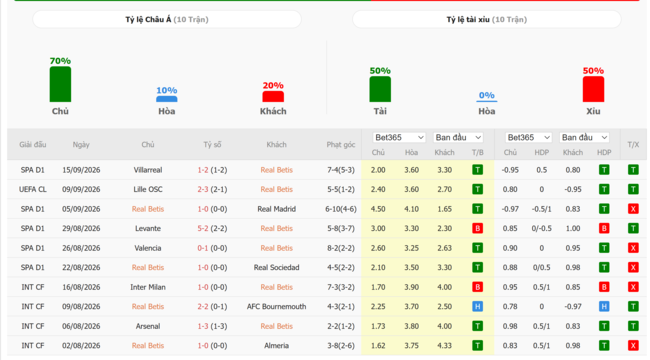650x360 pixels.
Task: Open the Ban đầu dropdown above the handicap HDP column
Action: 584,137
